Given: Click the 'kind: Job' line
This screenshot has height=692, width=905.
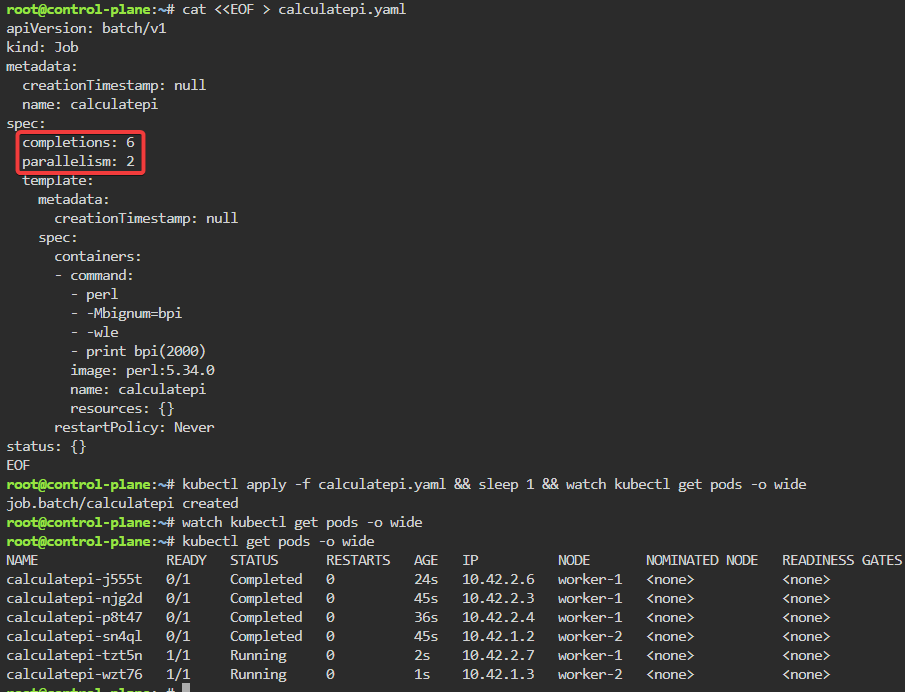Looking at the screenshot, I should (42, 48).
